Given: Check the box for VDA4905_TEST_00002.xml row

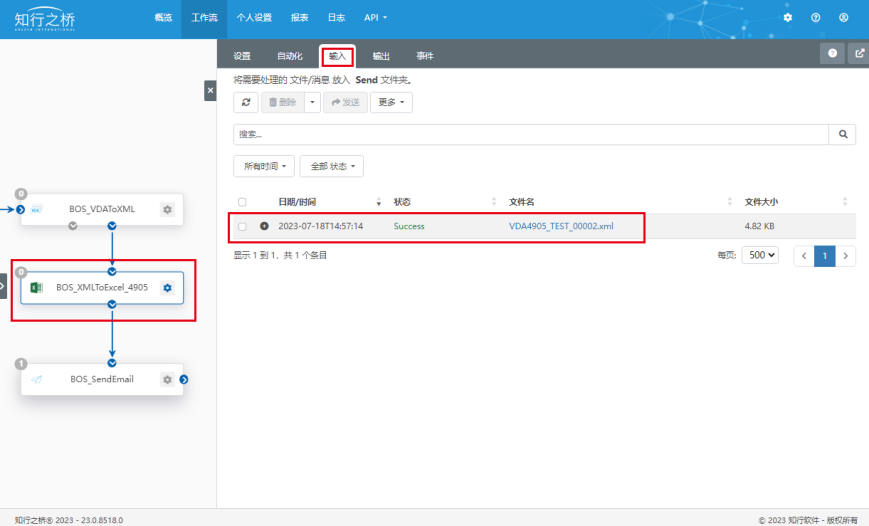Looking at the screenshot, I should click(242, 227).
